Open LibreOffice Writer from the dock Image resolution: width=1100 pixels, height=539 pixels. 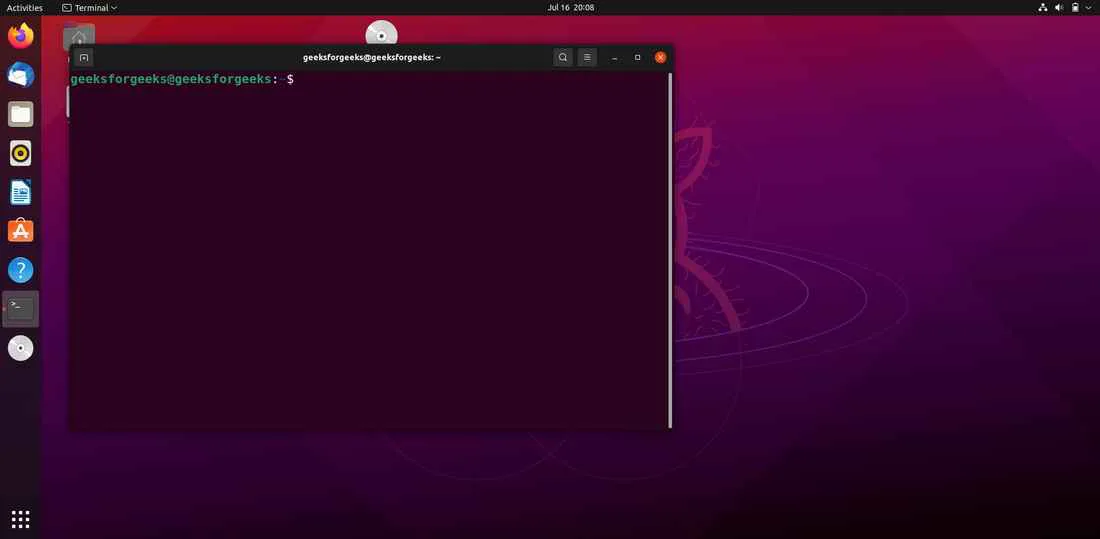click(21, 192)
